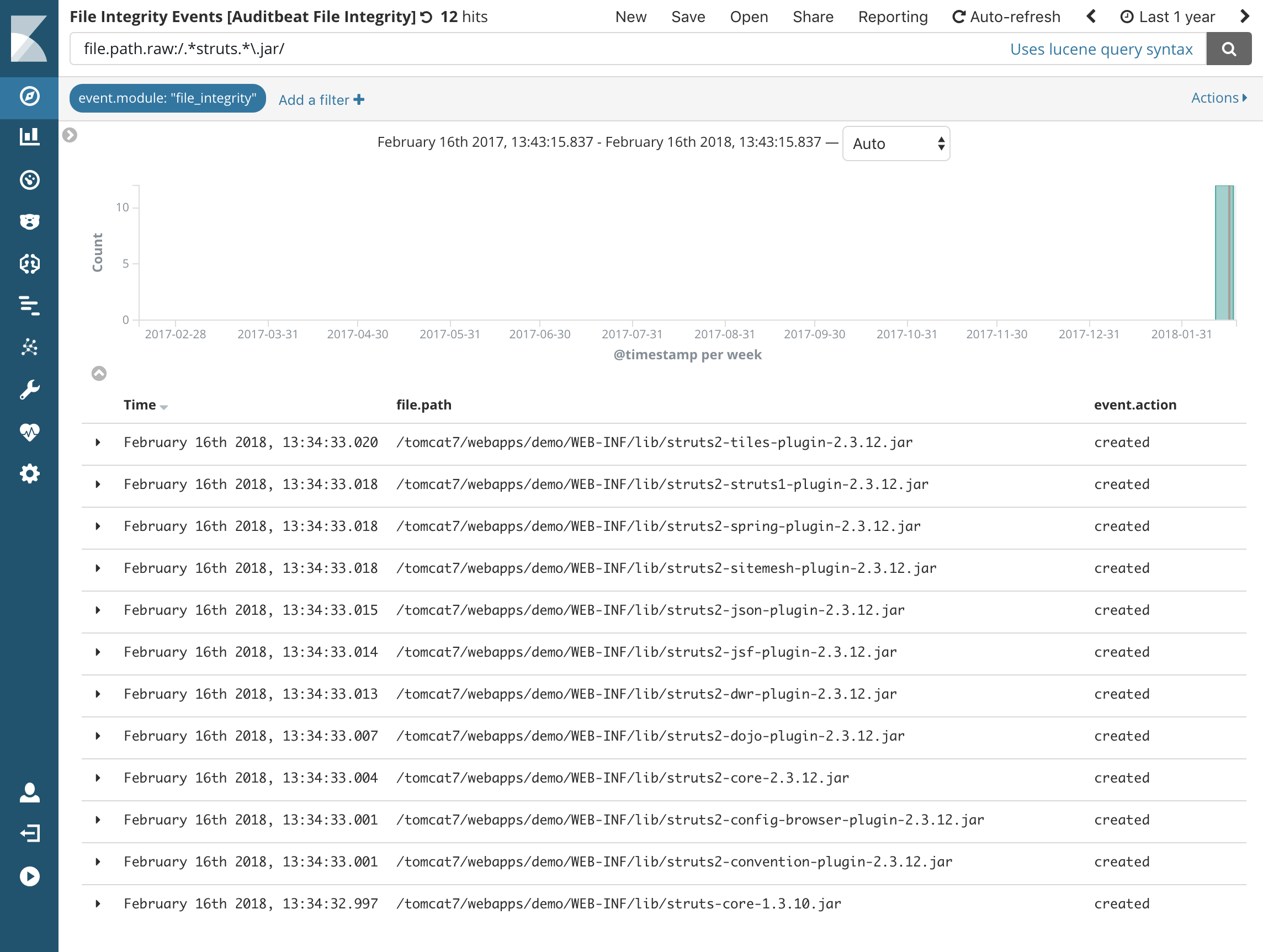Viewport: 1263px width, 952px height.
Task: Click the search magnifier button
Action: 1228,49
